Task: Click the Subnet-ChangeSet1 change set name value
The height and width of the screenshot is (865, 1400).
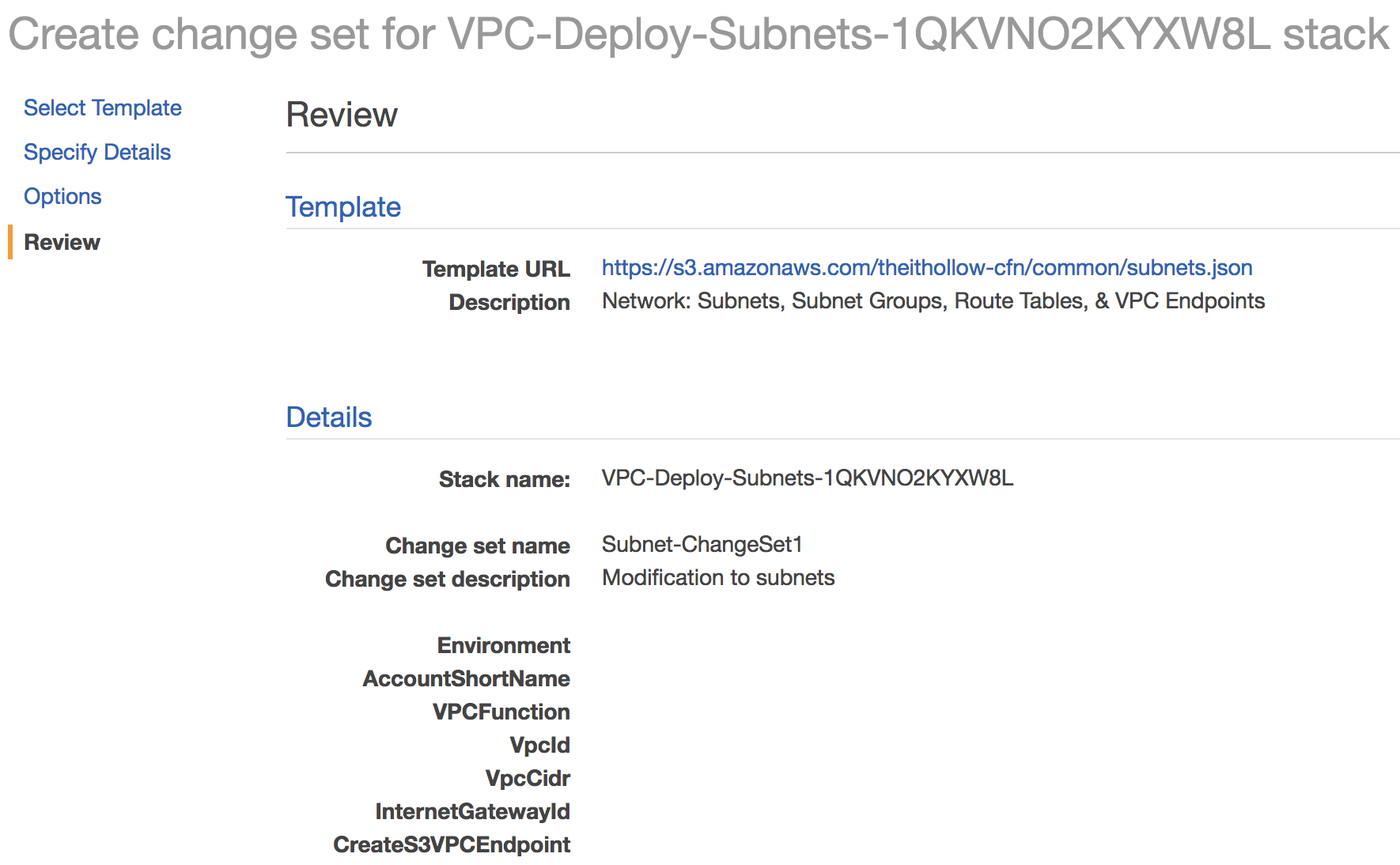Action: tap(702, 545)
